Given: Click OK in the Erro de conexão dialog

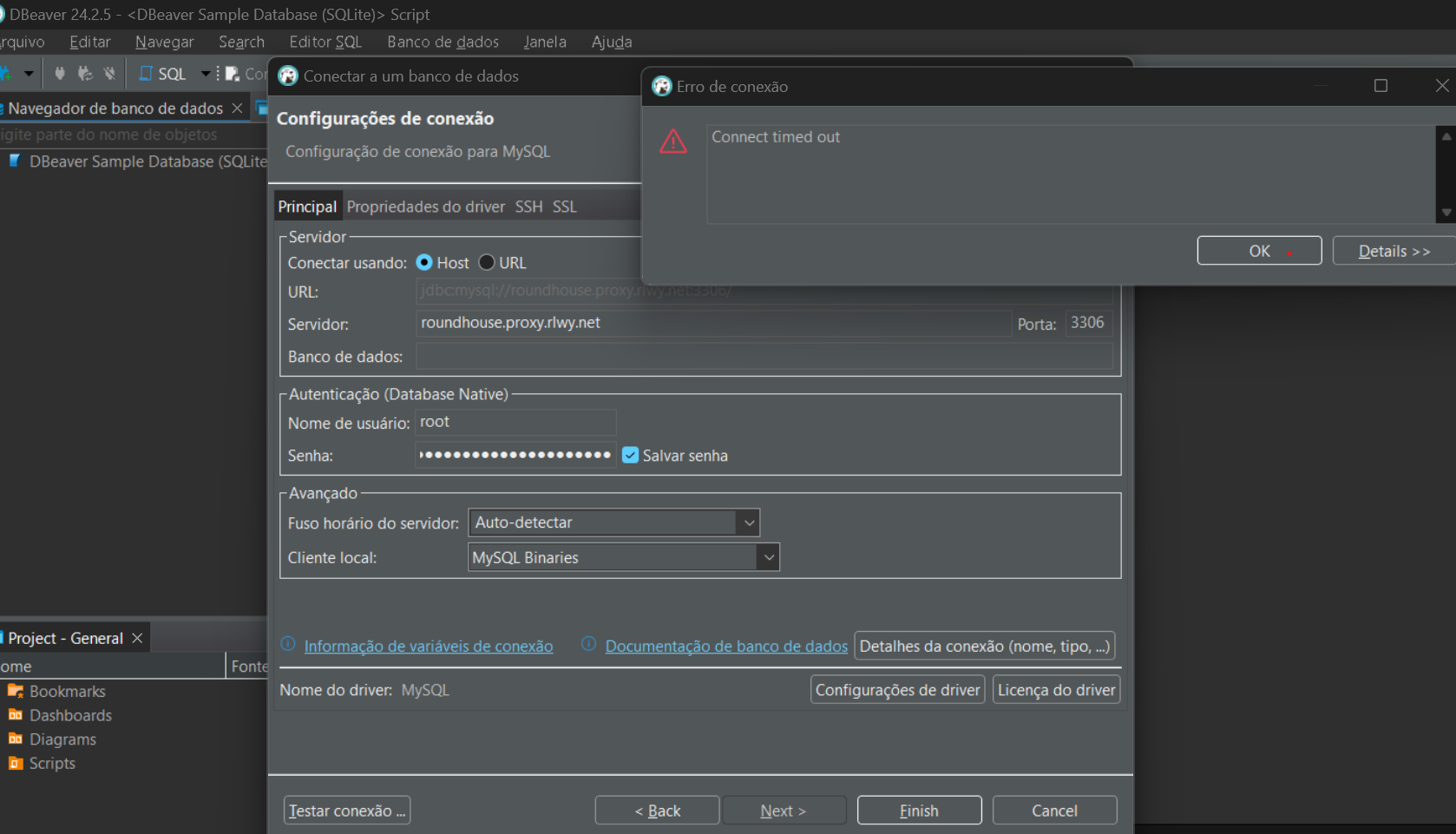Looking at the screenshot, I should pyautogui.click(x=1259, y=251).
